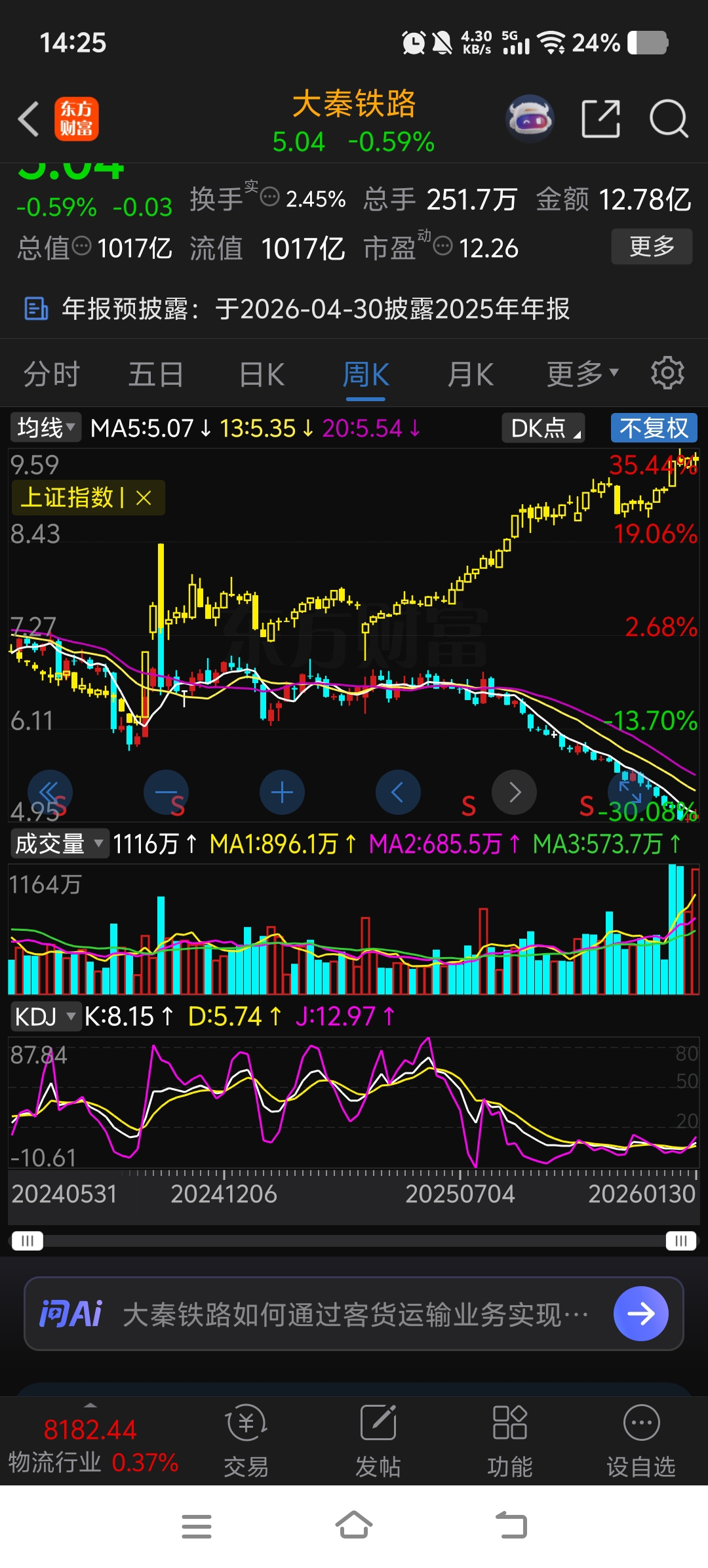The height and width of the screenshot is (1568, 708).
Task: Move chart right with right chevron
Action: [x=515, y=792]
